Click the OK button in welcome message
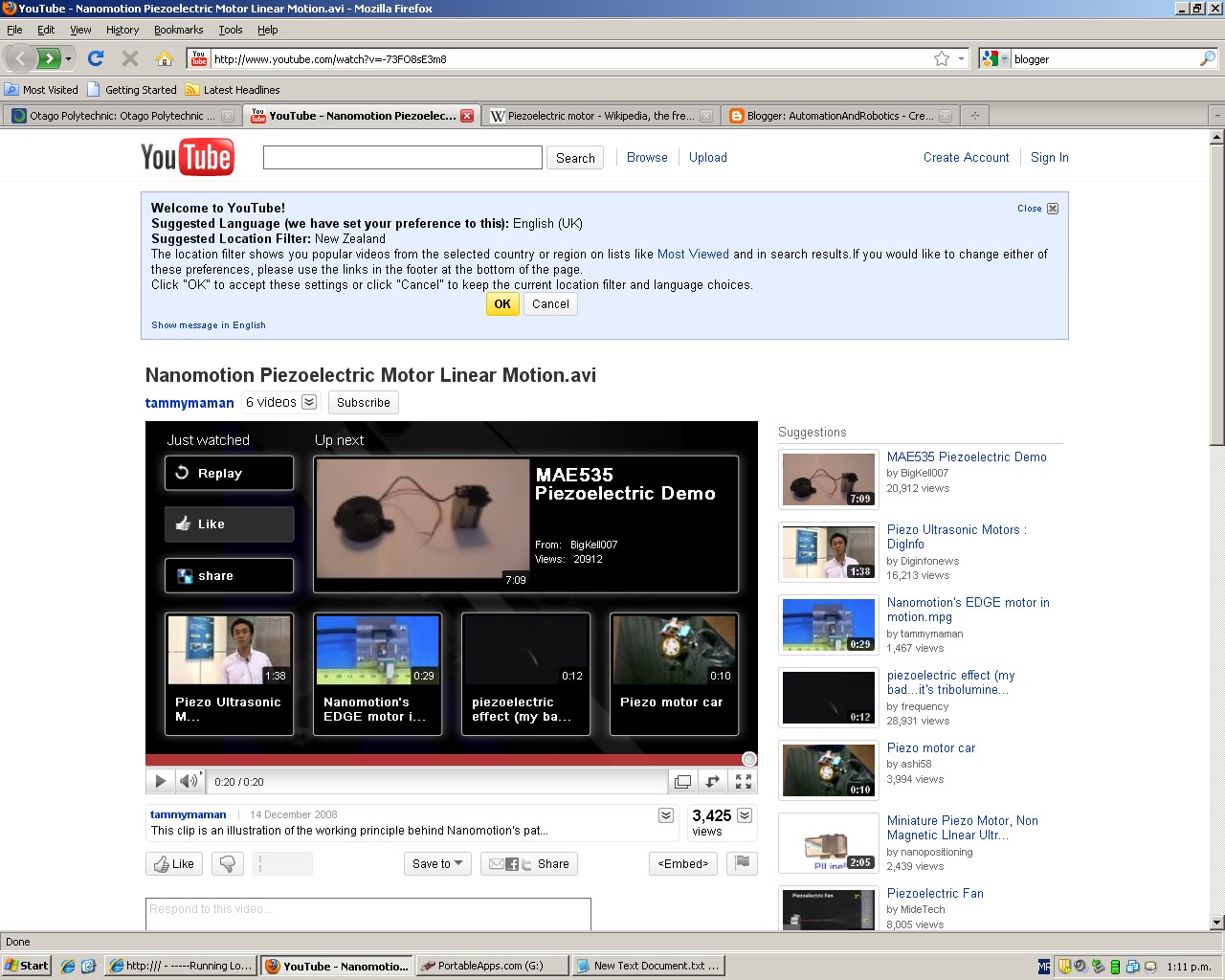 pos(502,303)
